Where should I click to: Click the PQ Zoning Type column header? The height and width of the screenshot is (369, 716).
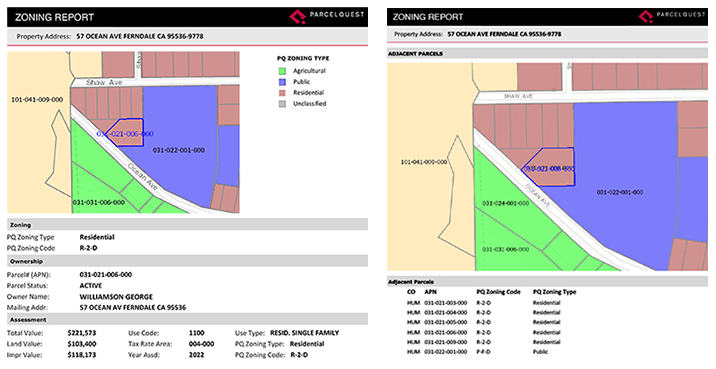click(x=554, y=292)
